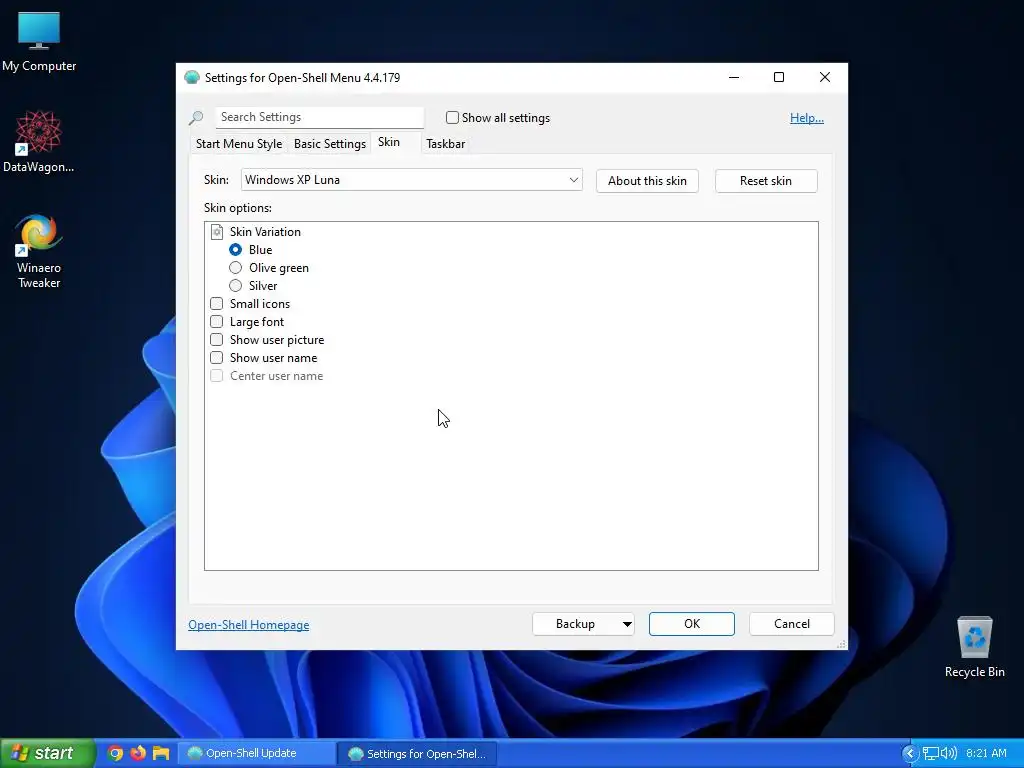Maximize the Open-Shell settings window
The image size is (1024, 768).
click(779, 77)
